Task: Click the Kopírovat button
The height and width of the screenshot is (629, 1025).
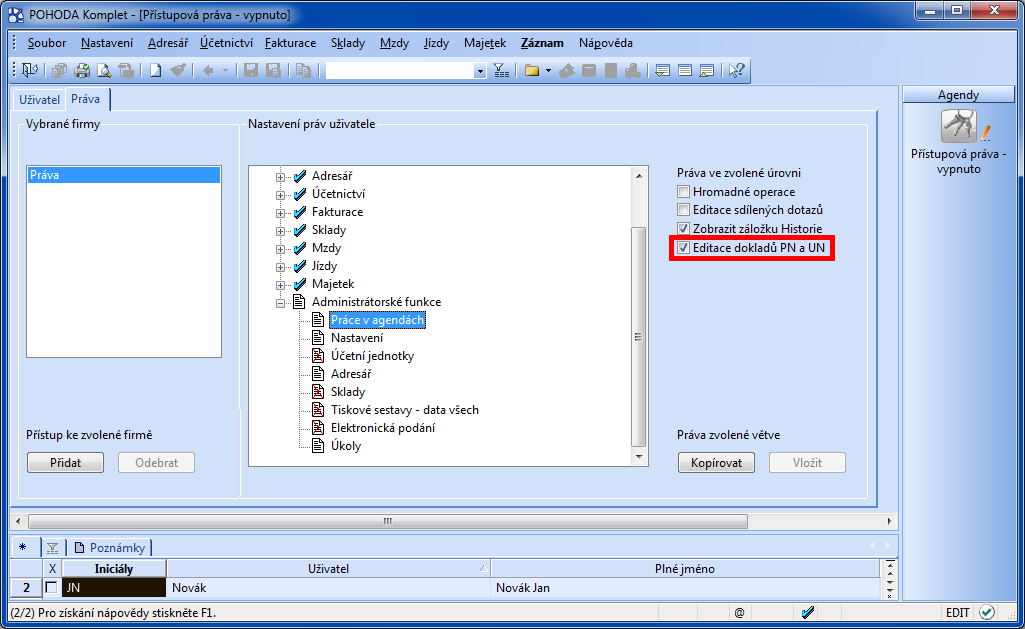Action: pyautogui.click(x=716, y=463)
